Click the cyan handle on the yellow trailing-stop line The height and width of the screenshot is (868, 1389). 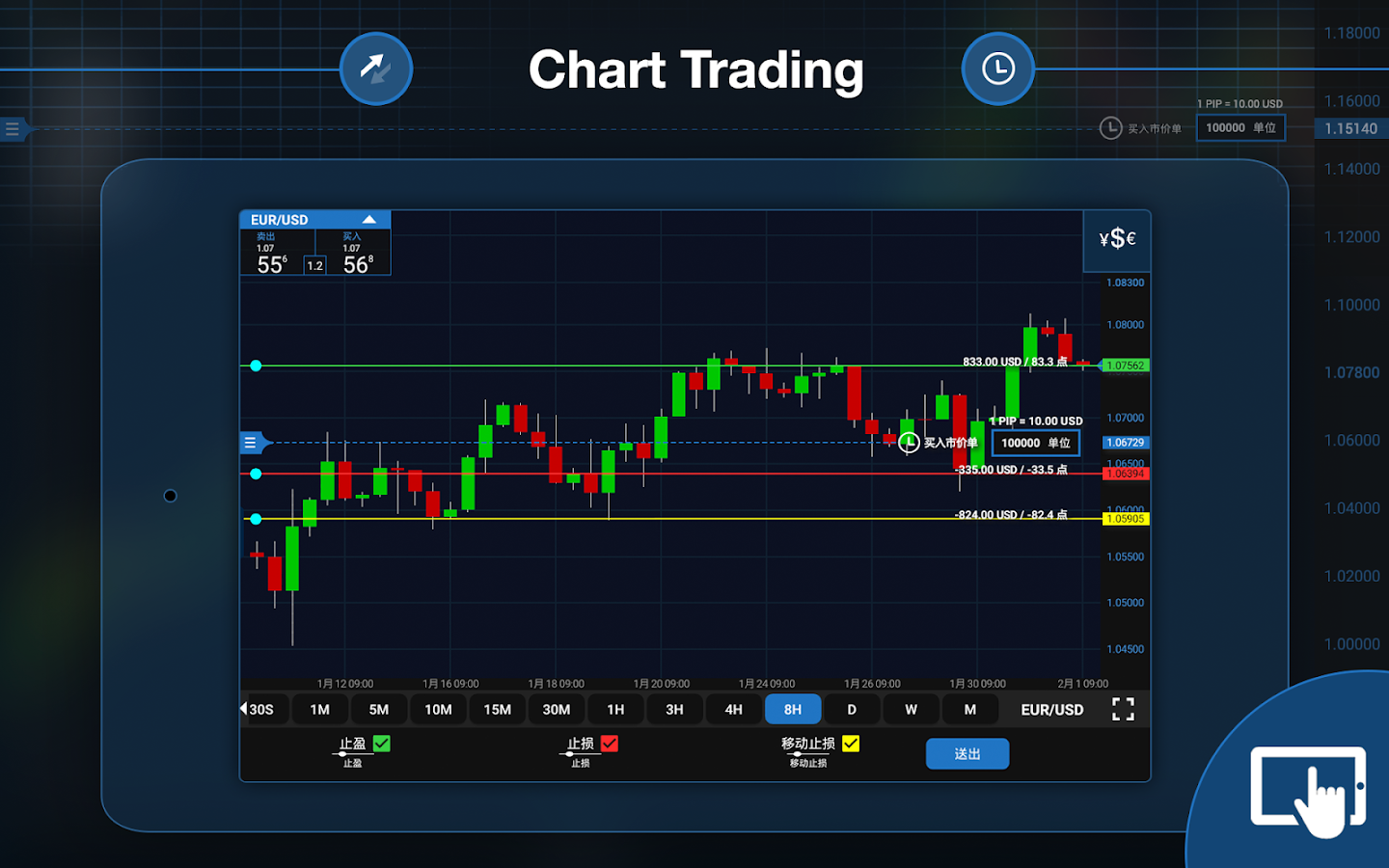click(256, 519)
